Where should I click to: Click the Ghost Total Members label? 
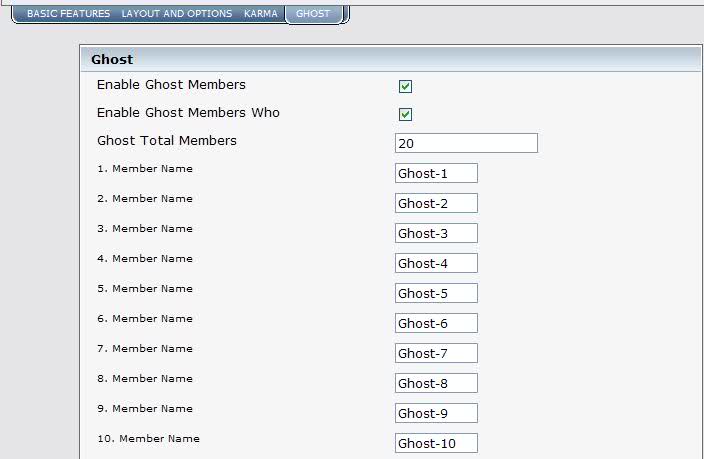[167, 141]
